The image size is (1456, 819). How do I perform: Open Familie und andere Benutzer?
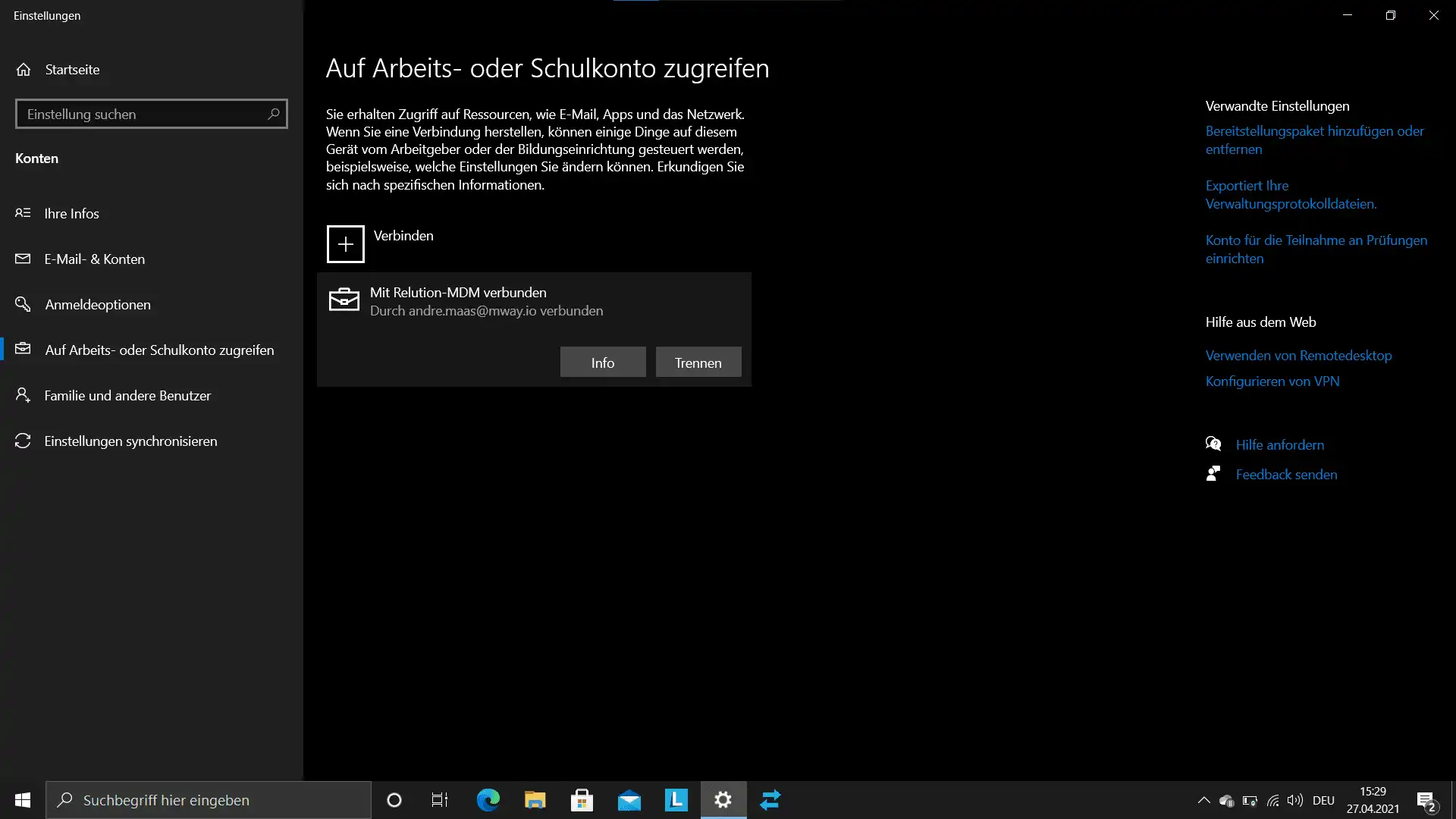(x=152, y=395)
